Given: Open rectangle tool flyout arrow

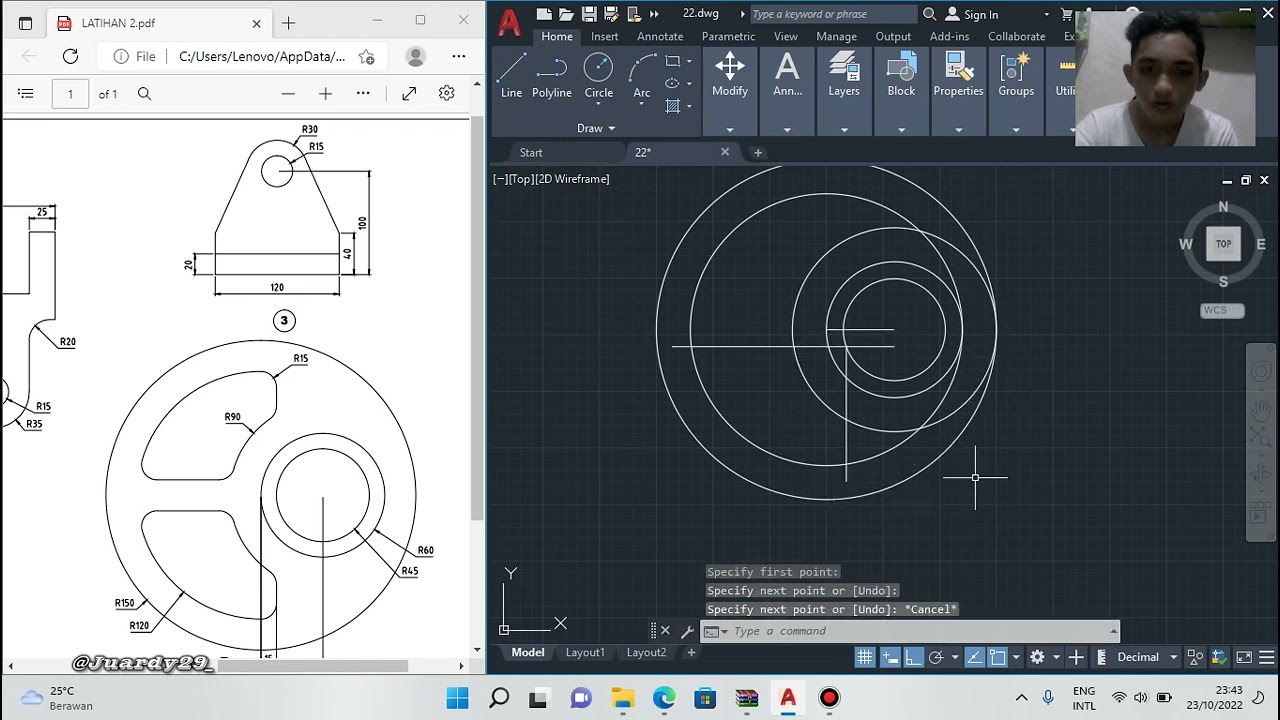Looking at the screenshot, I should point(689,61).
